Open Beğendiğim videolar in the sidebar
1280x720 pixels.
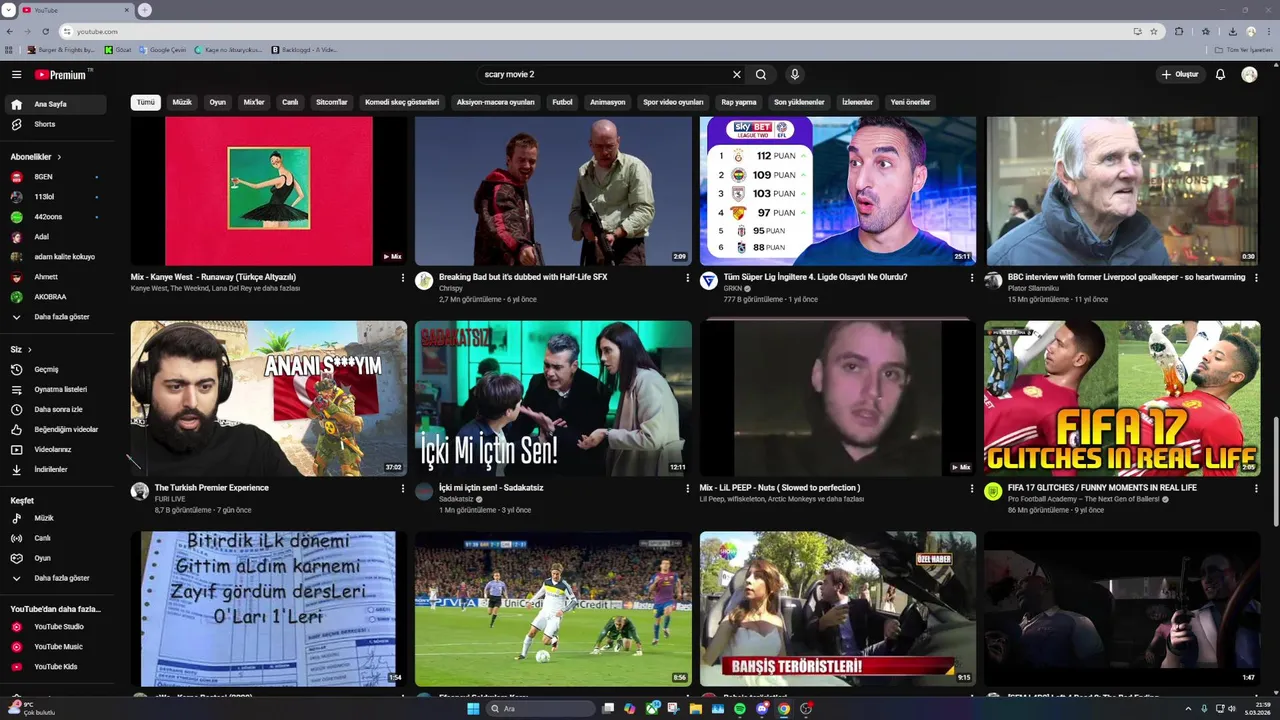pyautogui.click(x=55, y=429)
